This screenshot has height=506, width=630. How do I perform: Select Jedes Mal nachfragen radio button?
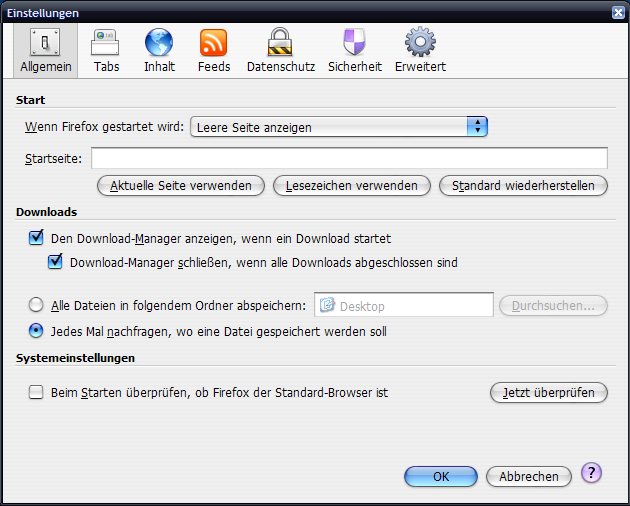coord(36,331)
